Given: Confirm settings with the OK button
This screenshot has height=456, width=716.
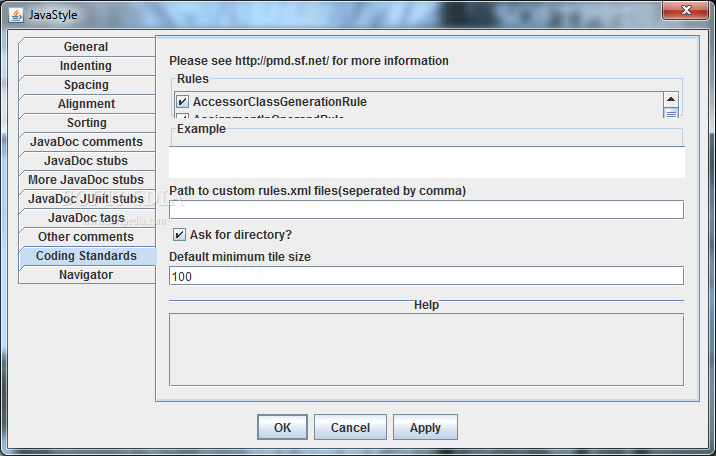Looking at the screenshot, I should coord(282,427).
